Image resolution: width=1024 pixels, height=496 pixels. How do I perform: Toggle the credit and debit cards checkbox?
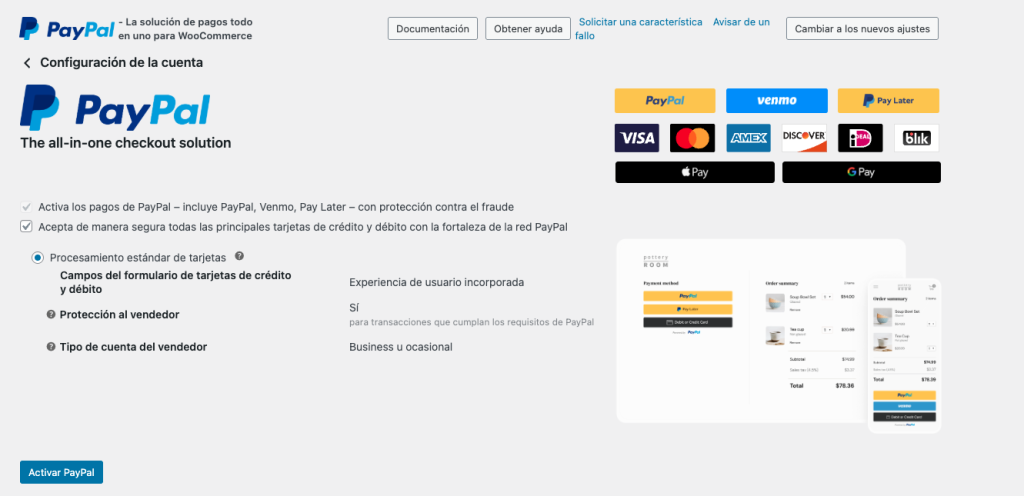point(27,227)
